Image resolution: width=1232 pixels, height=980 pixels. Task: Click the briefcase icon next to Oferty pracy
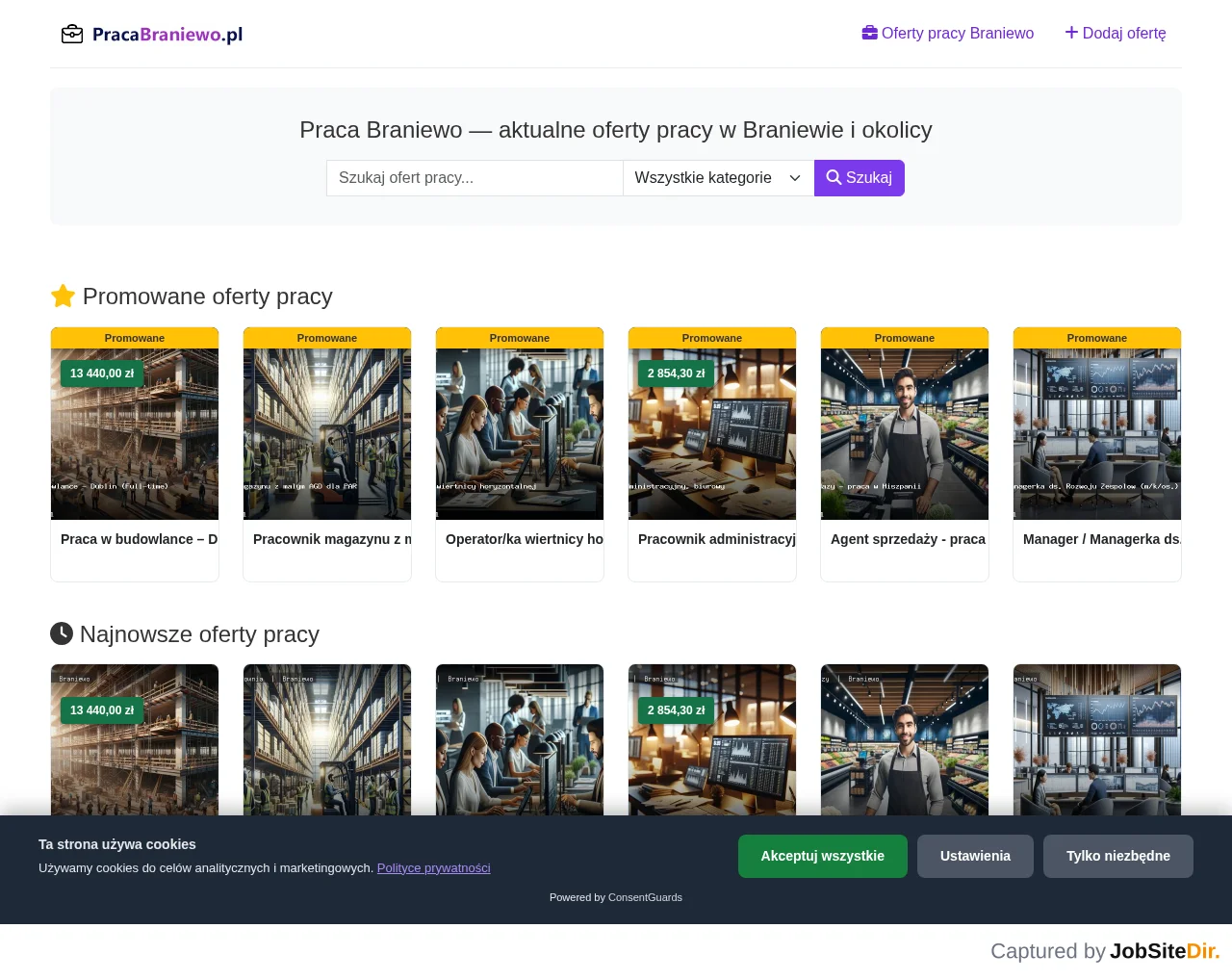tap(870, 33)
